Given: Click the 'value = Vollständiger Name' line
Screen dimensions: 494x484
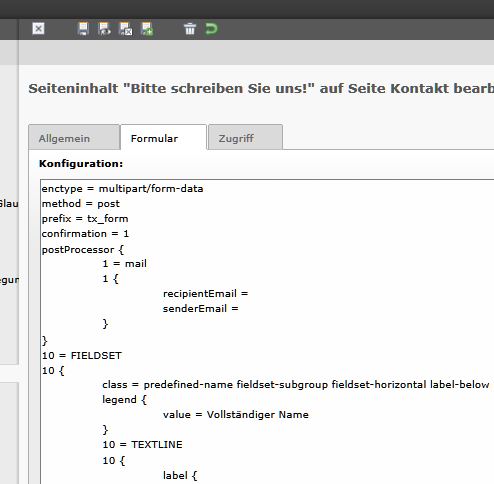Looking at the screenshot, I should pos(236,415).
